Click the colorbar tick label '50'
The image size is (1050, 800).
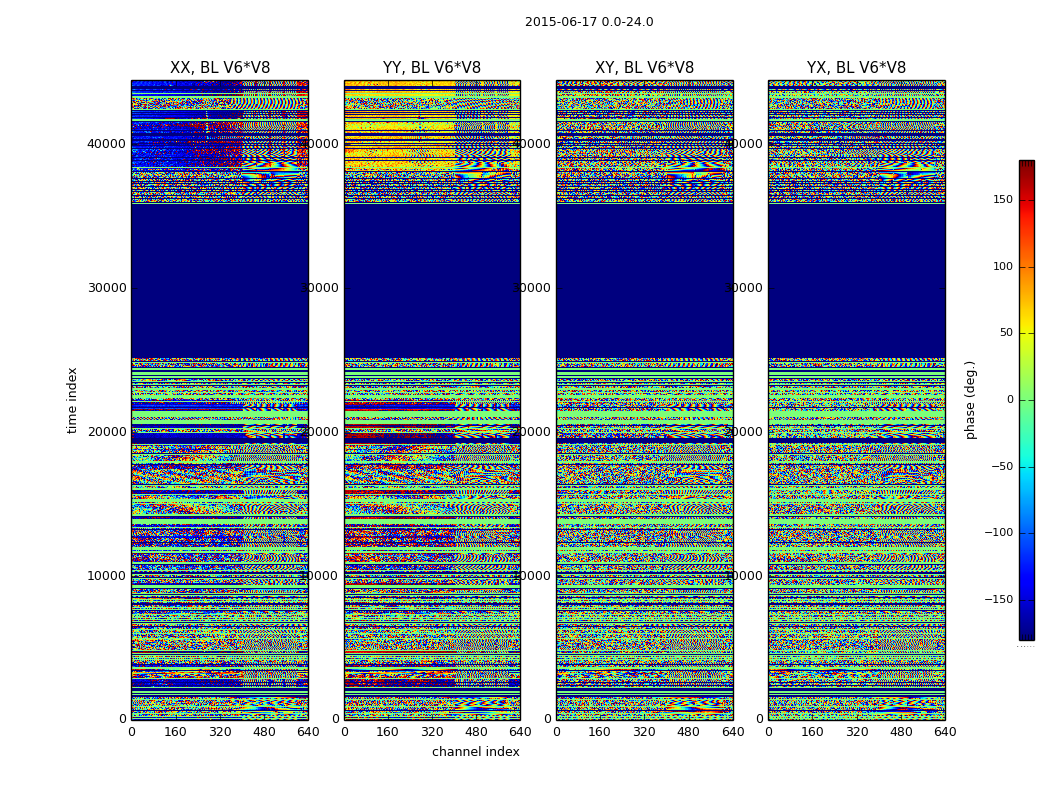(1005, 333)
